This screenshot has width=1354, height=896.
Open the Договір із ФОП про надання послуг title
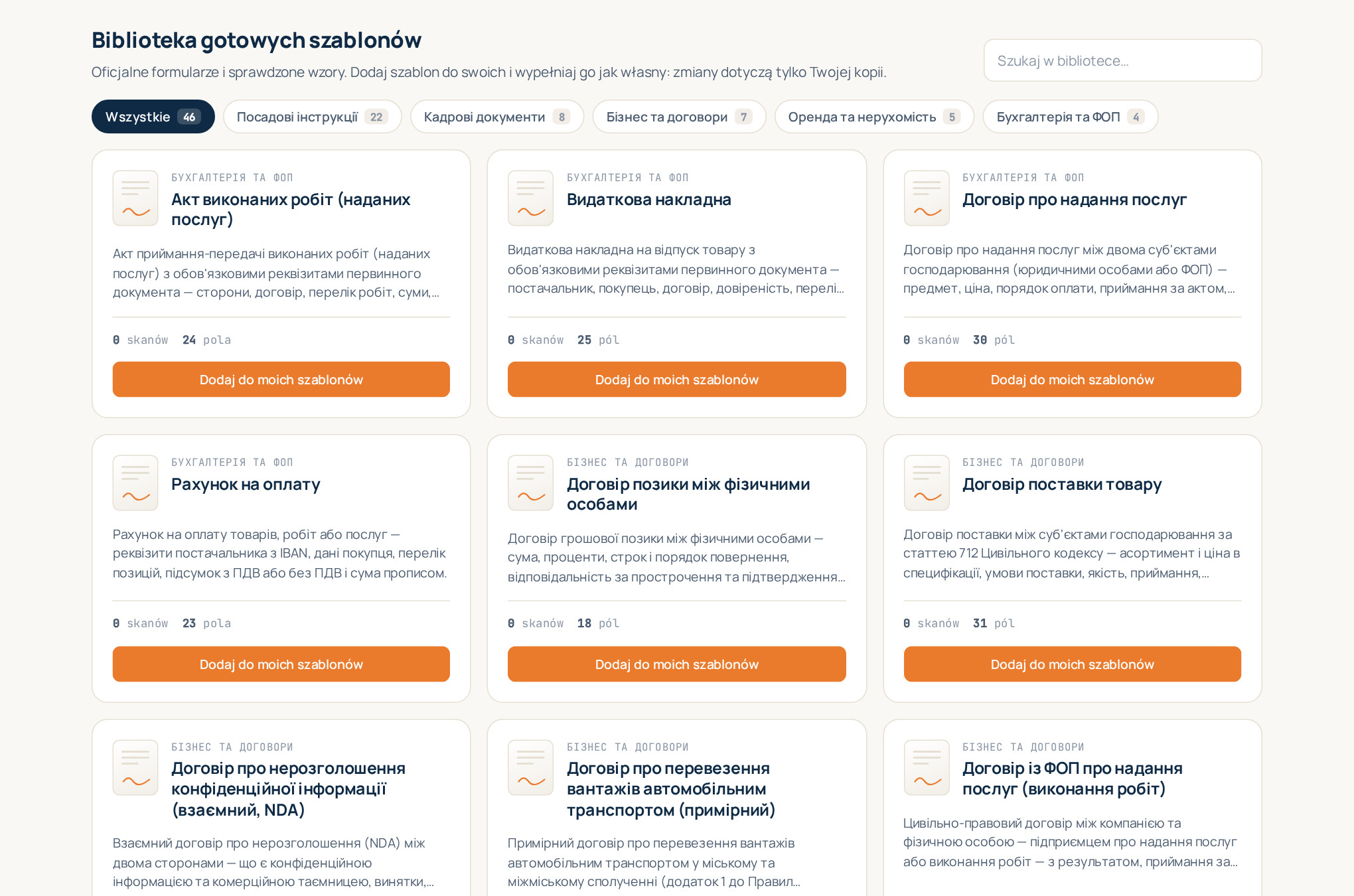pos(1073,779)
